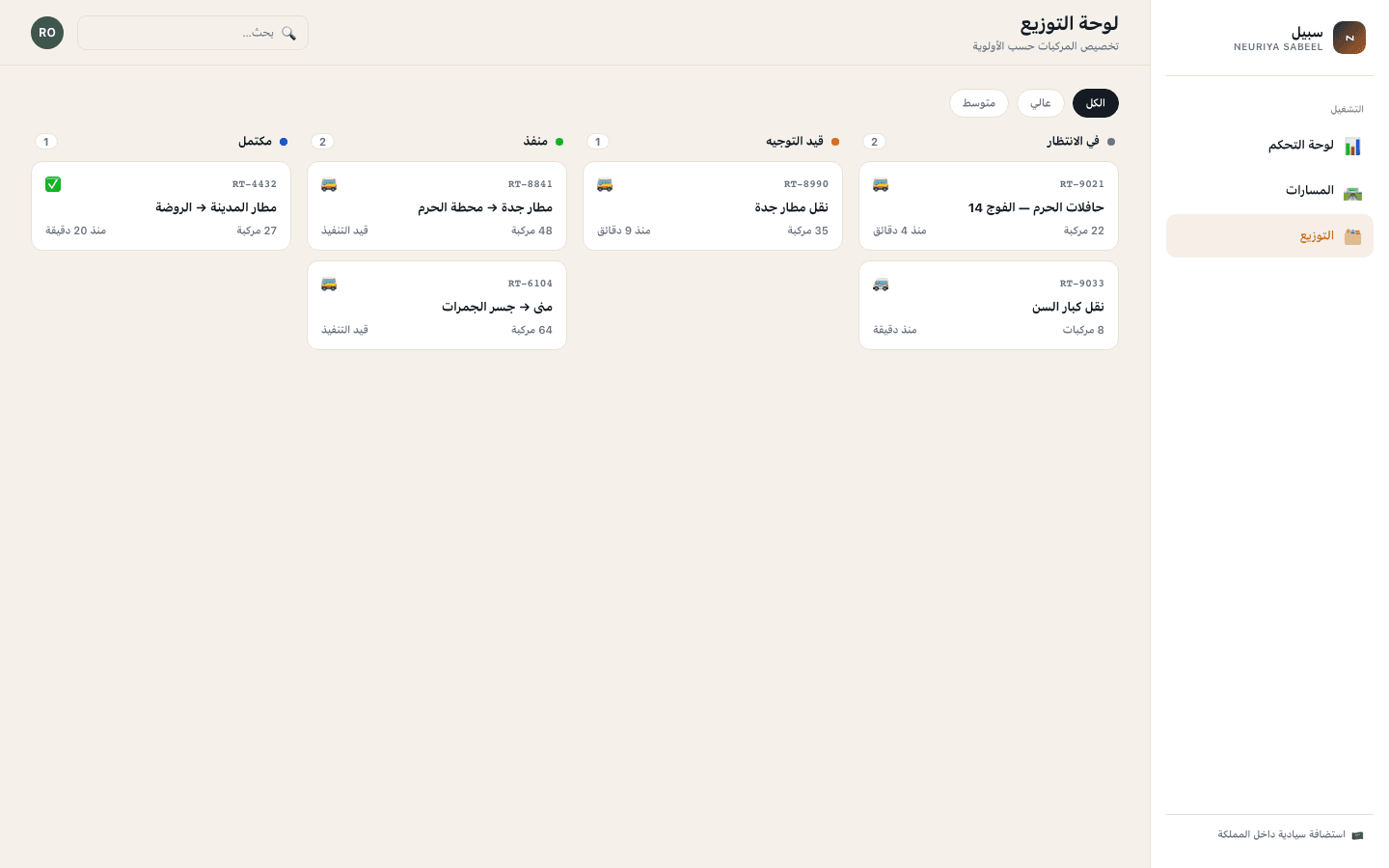1389x868 pixels.
Task: Click the text 64 مركبة
Action: pos(532,330)
